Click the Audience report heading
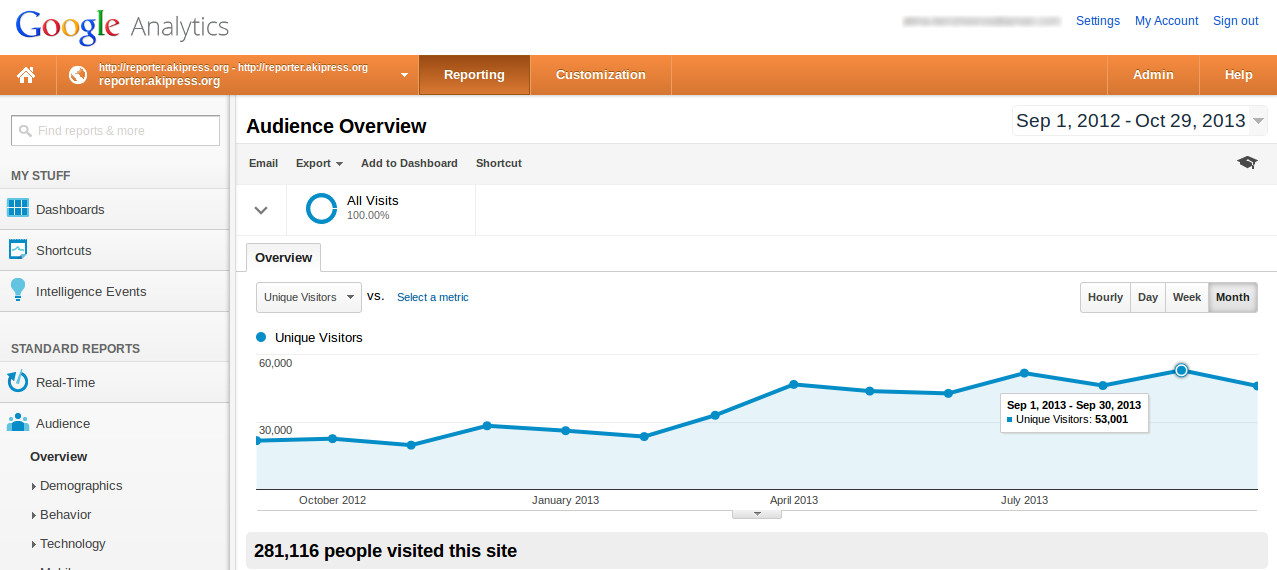 coord(63,424)
